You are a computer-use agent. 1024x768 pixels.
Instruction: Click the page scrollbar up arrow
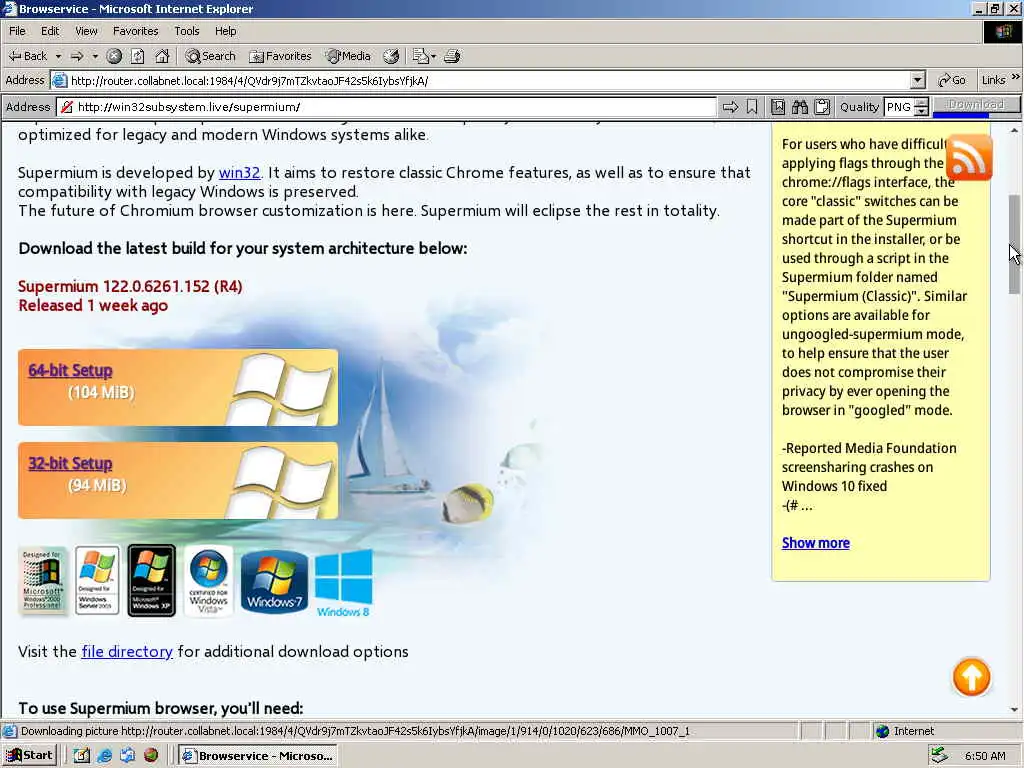click(1014, 131)
